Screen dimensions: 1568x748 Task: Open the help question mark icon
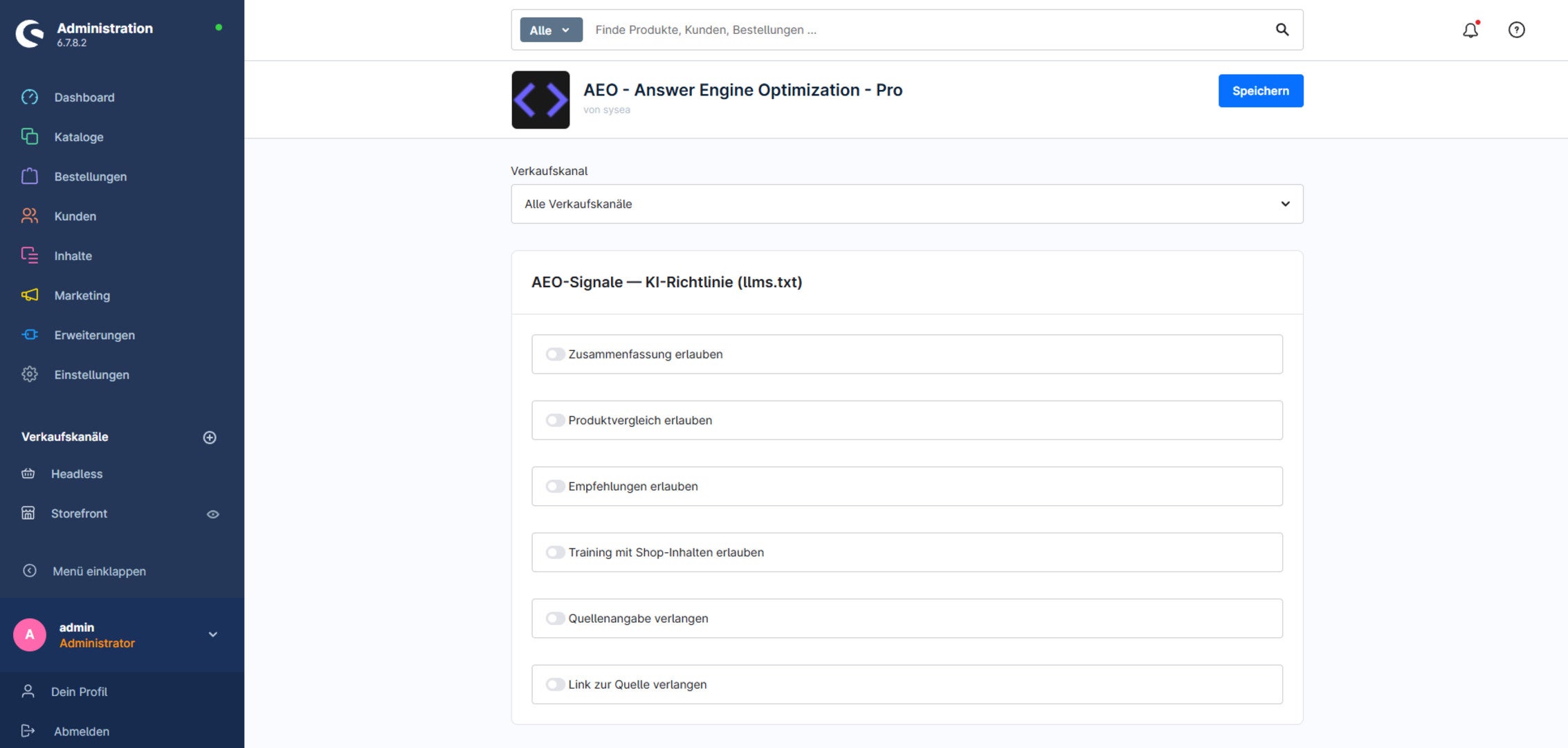(x=1517, y=30)
